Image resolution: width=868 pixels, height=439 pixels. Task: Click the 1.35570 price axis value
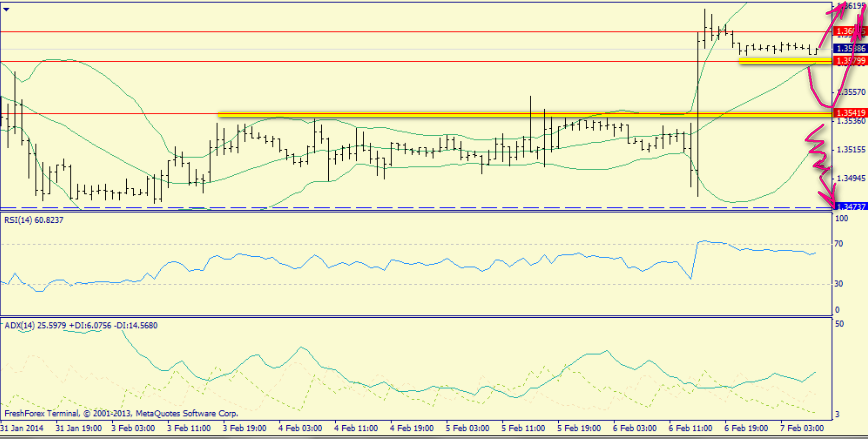click(x=851, y=91)
